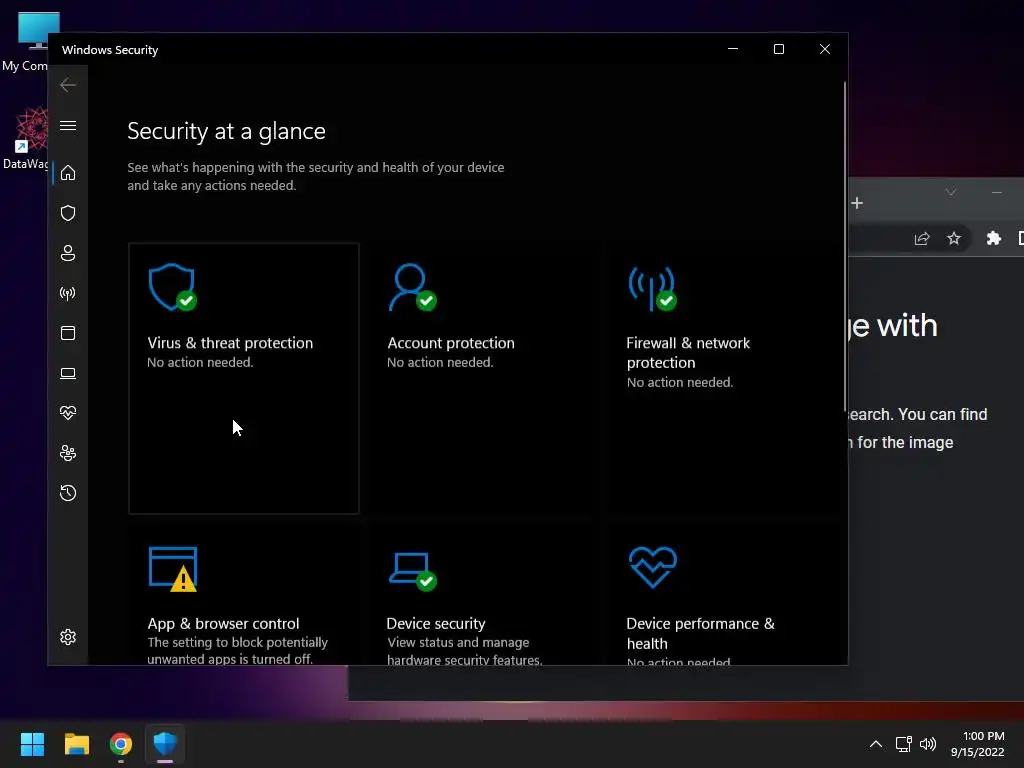The width and height of the screenshot is (1024, 768).
Task: Open extensions puzzle icon in browser
Action: coord(993,238)
